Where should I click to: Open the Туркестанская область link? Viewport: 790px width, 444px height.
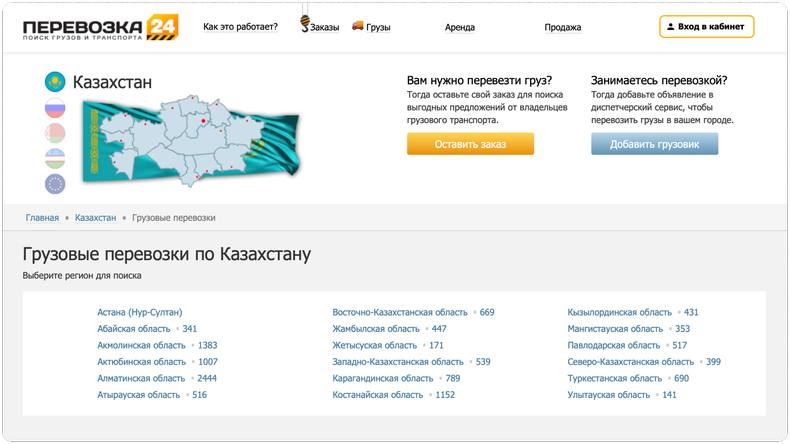point(615,378)
